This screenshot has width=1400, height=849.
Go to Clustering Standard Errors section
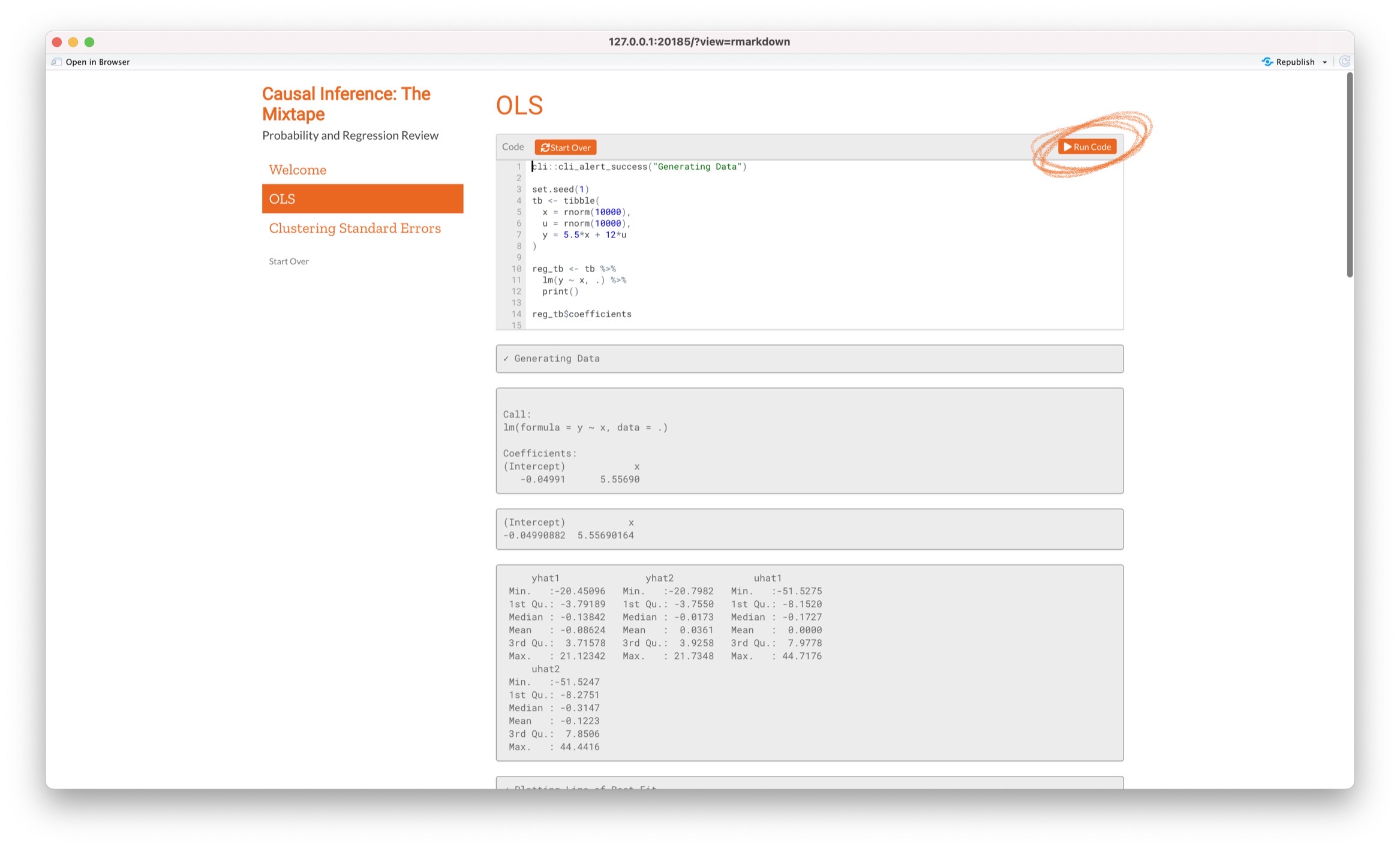(x=354, y=228)
